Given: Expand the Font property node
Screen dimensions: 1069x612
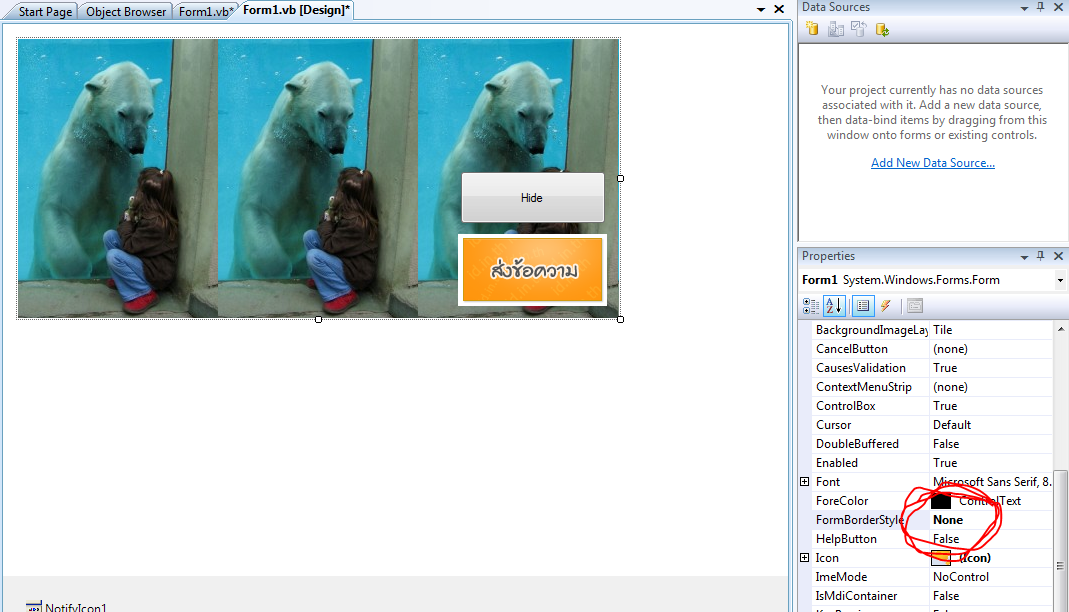Looking at the screenshot, I should 804,482.
